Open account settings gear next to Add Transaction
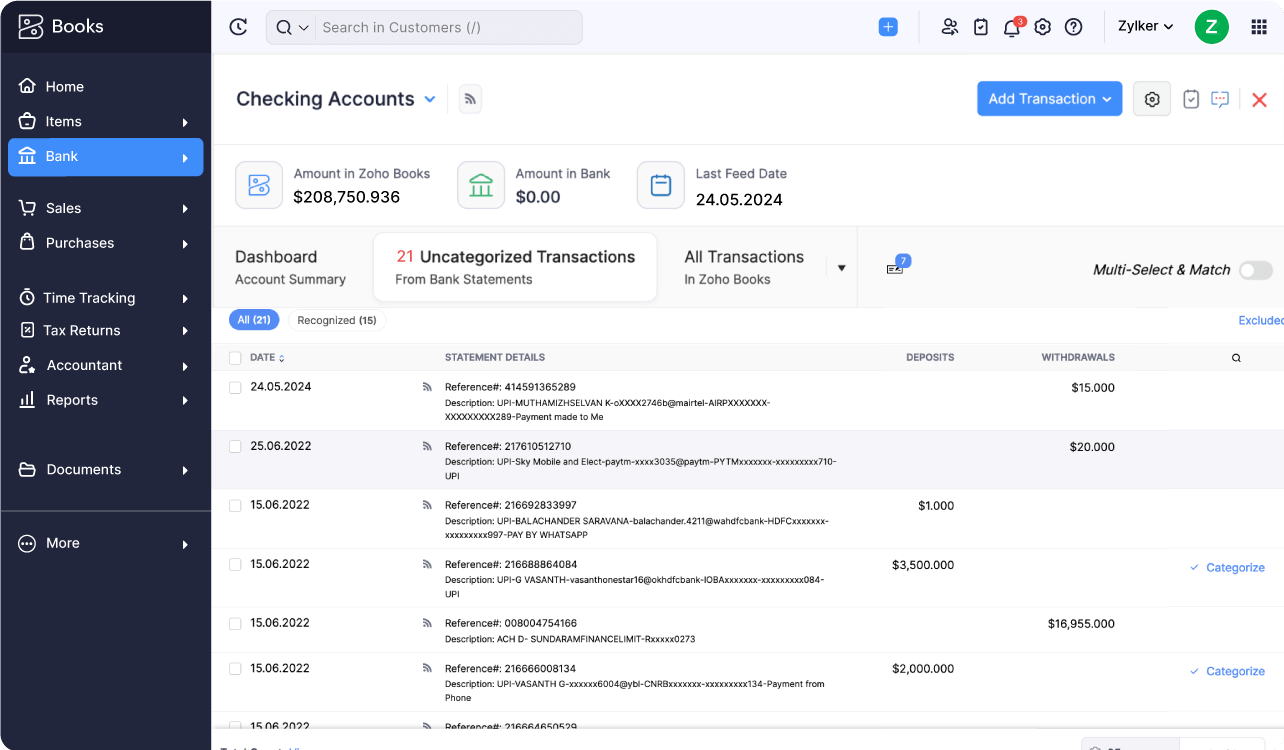 (x=1152, y=99)
